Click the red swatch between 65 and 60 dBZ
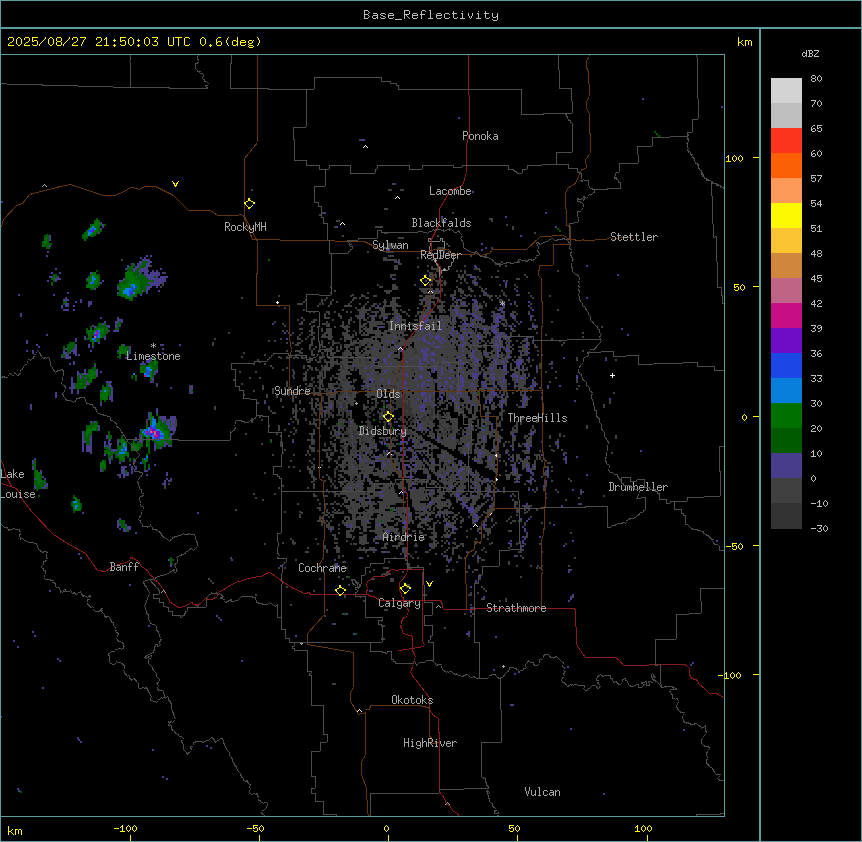Viewport: 862px width, 842px height. [x=786, y=141]
